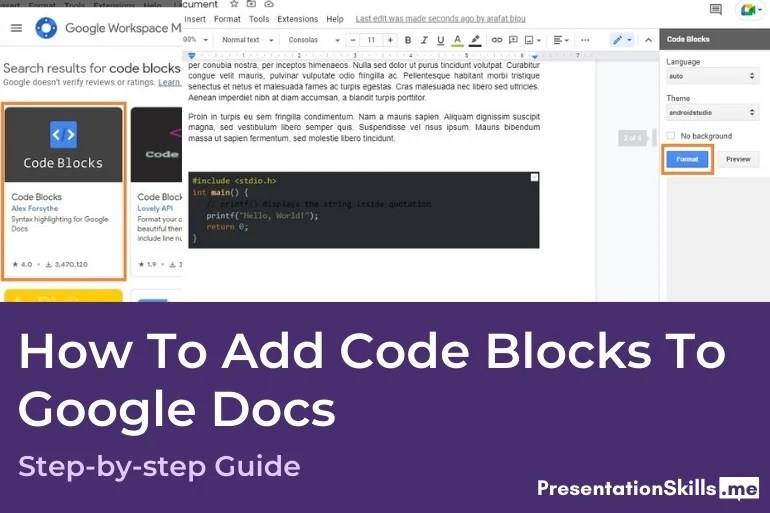Click the #include <stdio.h> code line

(x=234, y=181)
